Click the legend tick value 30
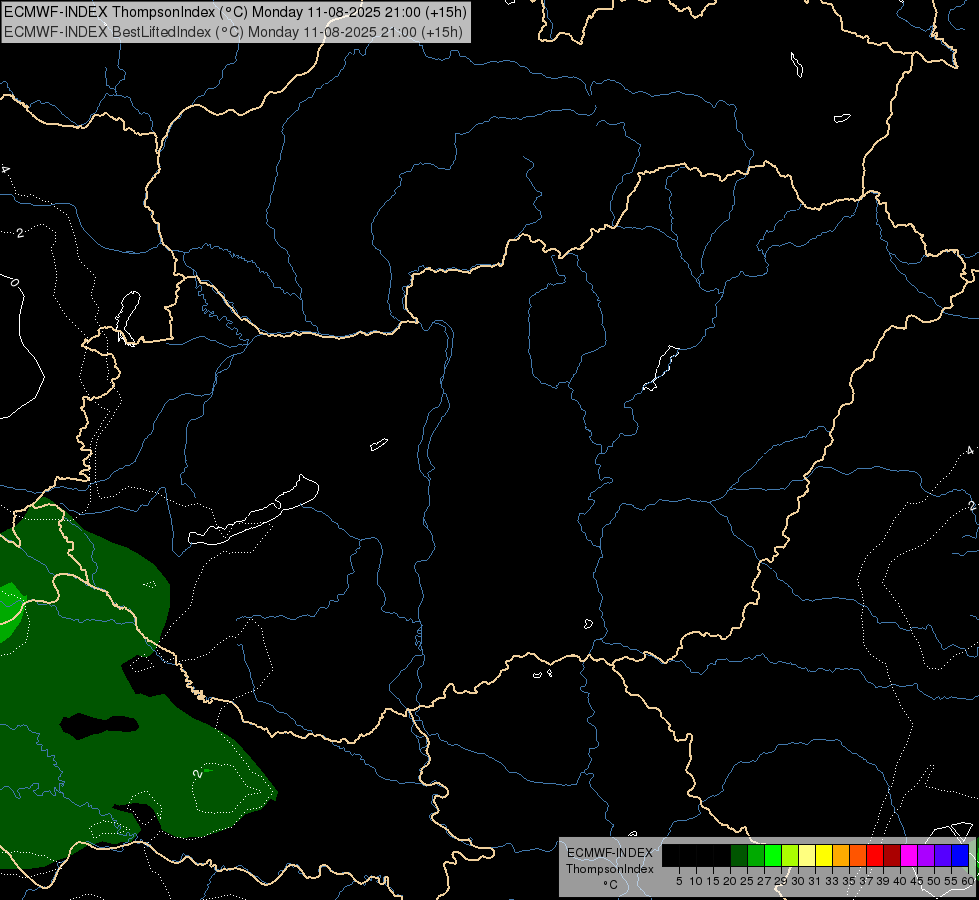 (798, 881)
